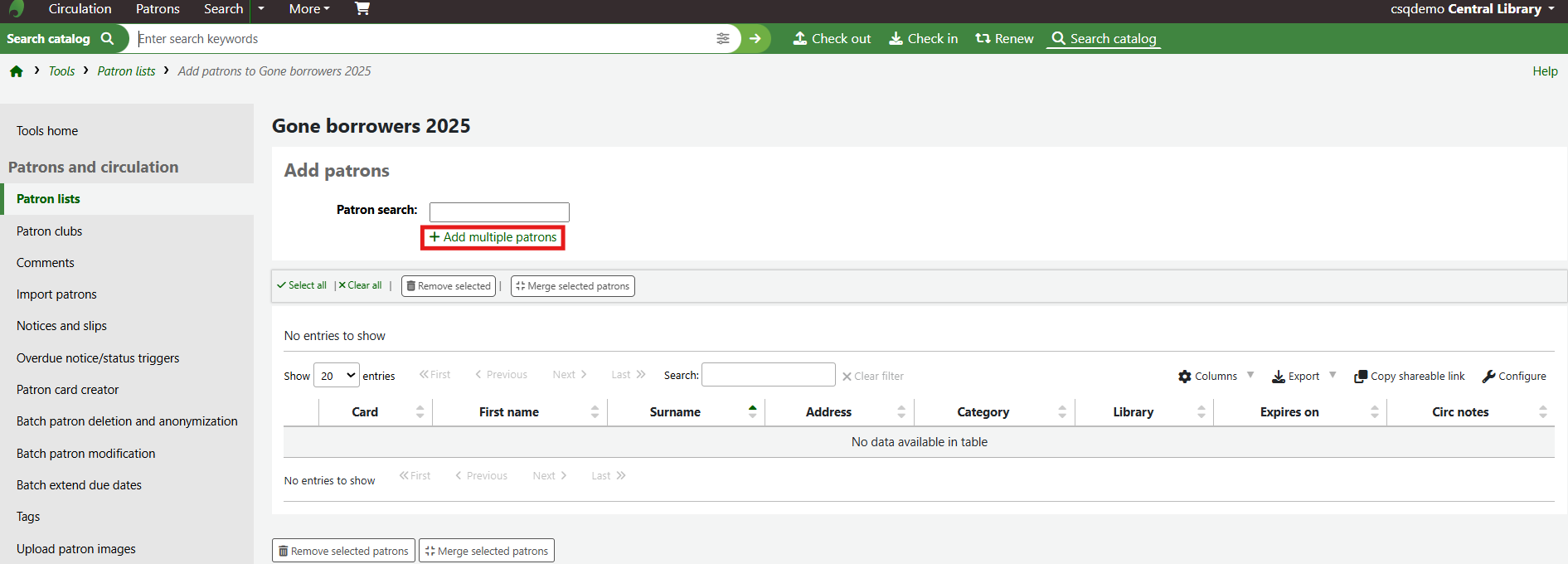Click the Check out toolbar link

pos(832,39)
